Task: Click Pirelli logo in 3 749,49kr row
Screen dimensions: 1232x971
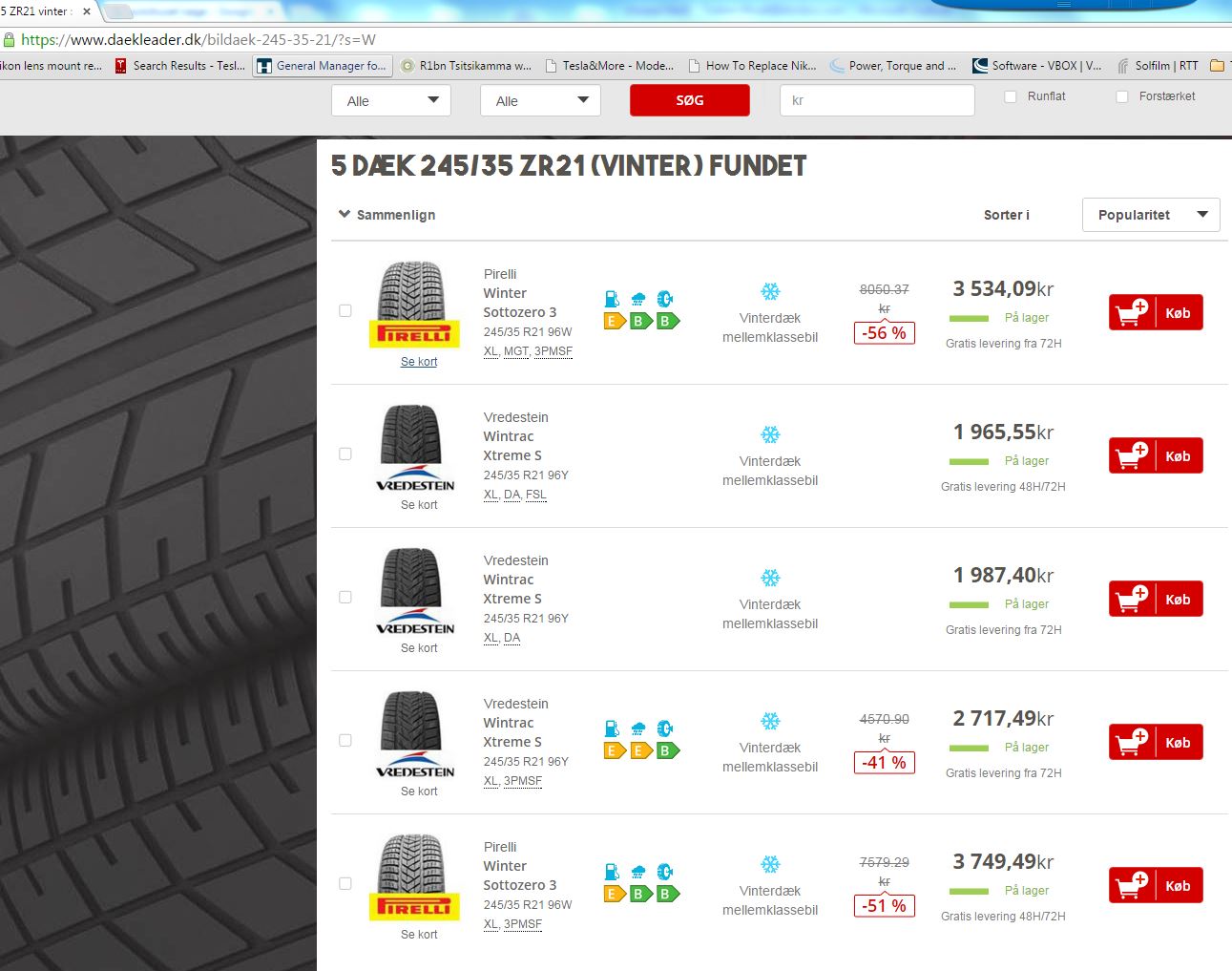Action: coord(414,907)
